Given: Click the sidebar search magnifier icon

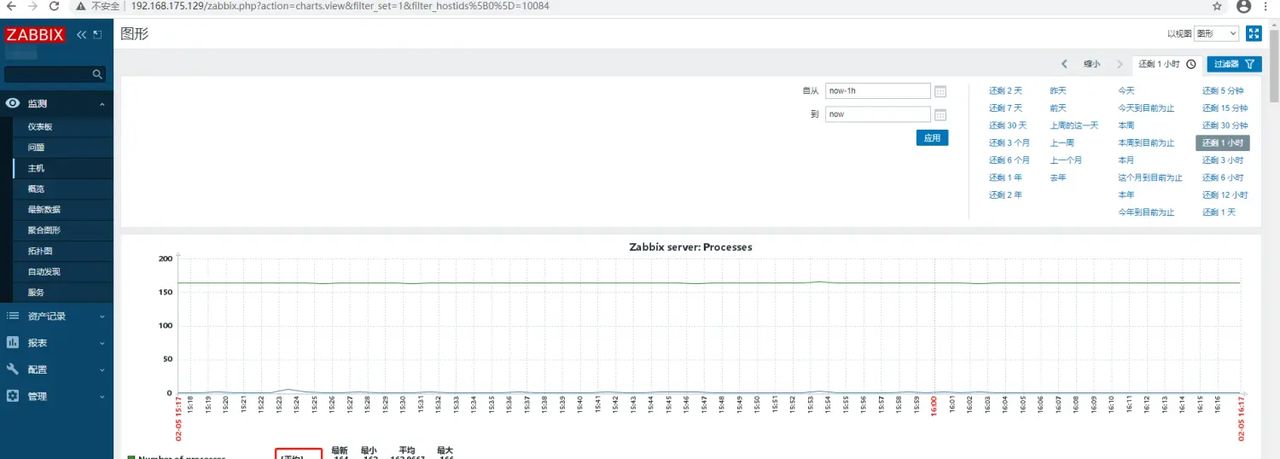Looking at the screenshot, I should [x=97, y=74].
